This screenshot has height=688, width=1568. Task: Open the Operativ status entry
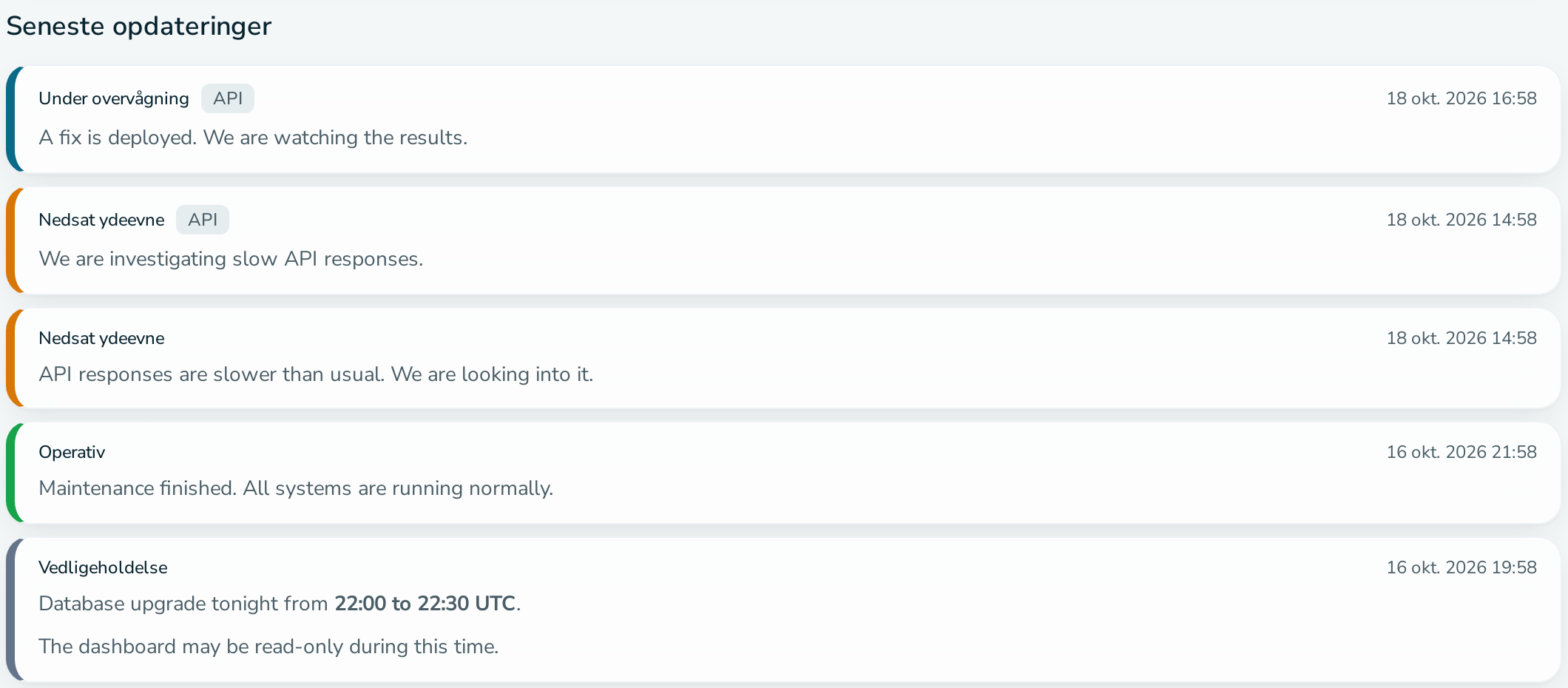(x=783, y=473)
